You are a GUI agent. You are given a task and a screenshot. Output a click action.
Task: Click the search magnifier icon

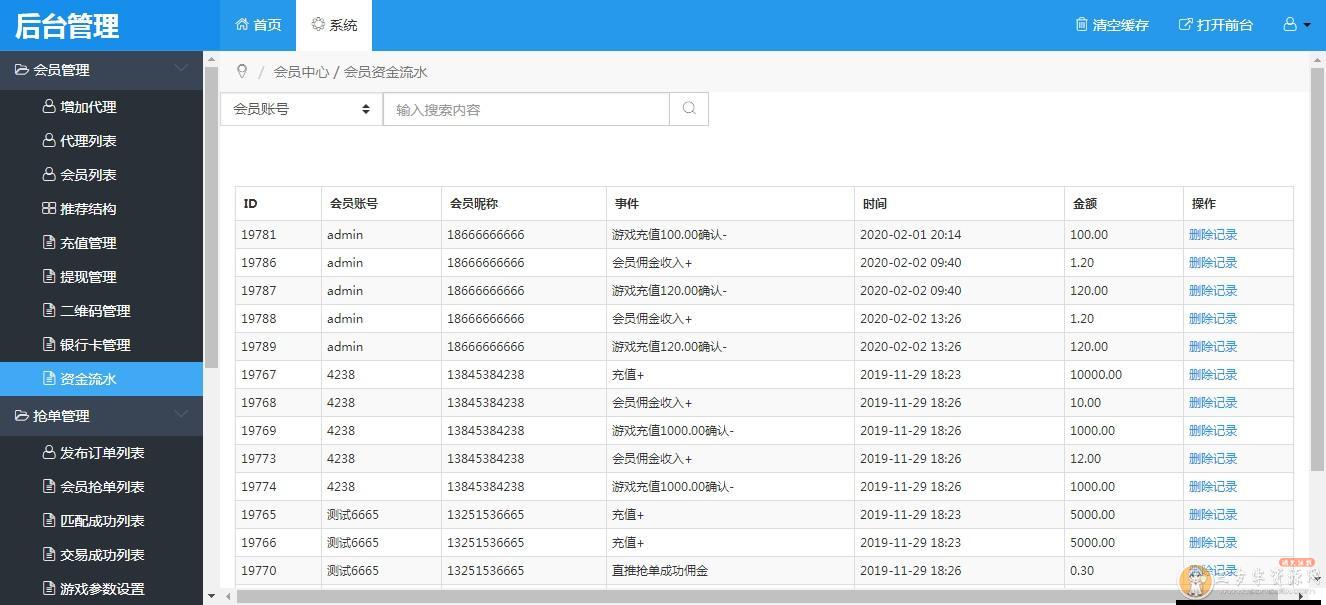tap(688, 108)
